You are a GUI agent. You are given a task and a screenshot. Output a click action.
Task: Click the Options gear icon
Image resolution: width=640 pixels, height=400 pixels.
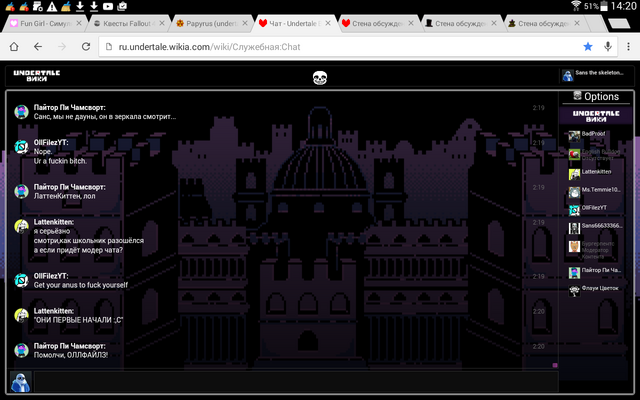577,96
